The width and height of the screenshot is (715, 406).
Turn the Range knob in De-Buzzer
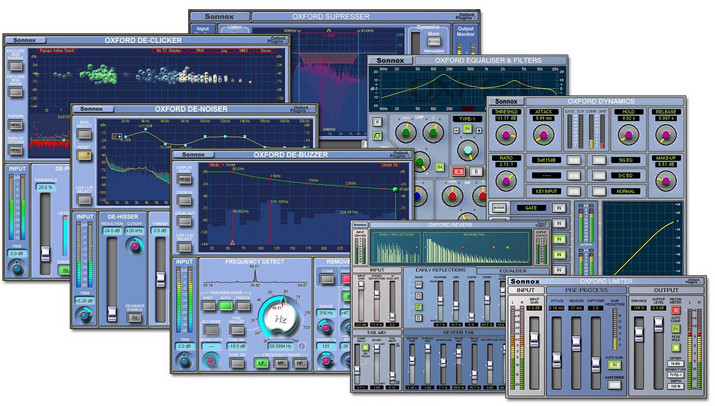(x=325, y=327)
